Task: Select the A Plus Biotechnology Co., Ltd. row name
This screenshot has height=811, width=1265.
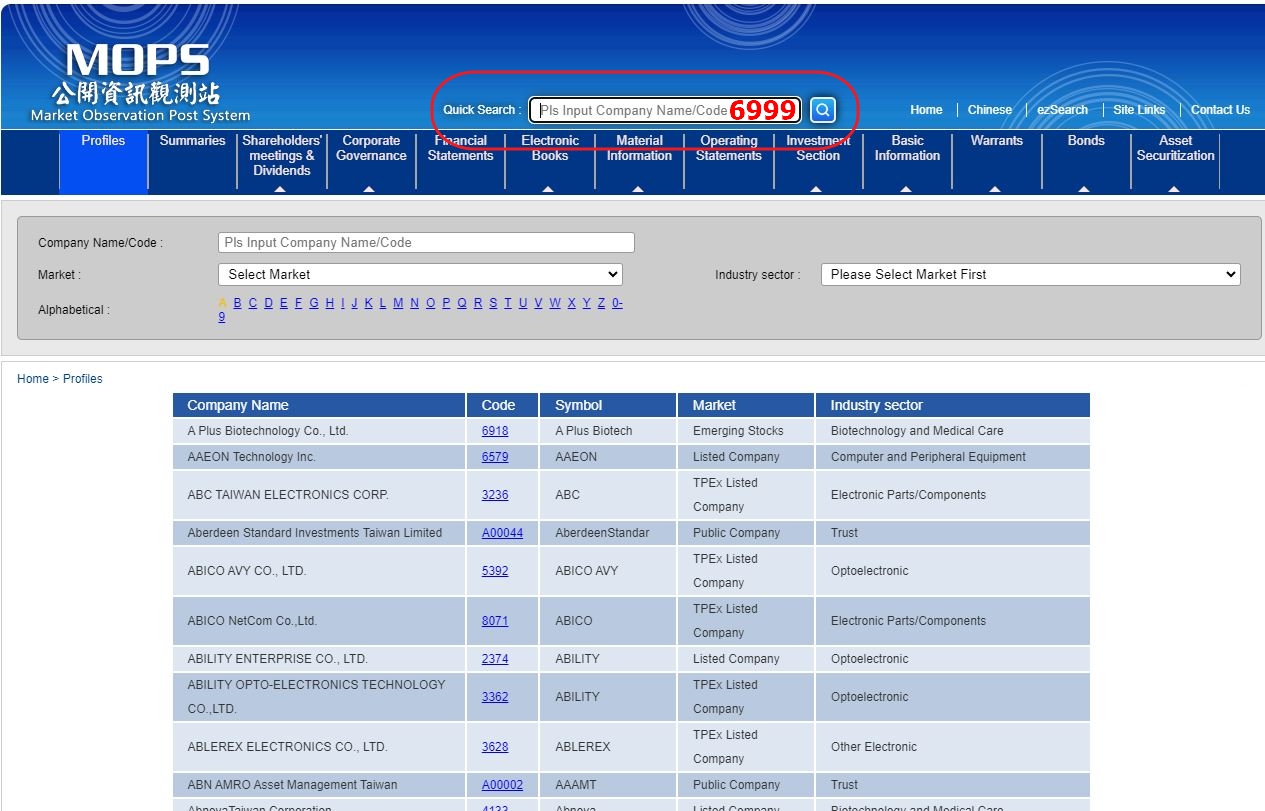Action: click(x=268, y=431)
